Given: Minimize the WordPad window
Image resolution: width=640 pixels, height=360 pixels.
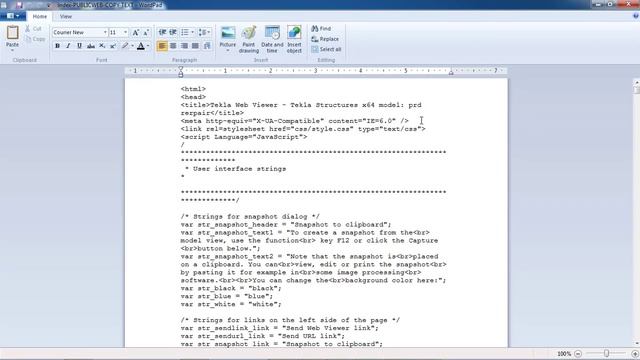Looking at the screenshot, I should pyautogui.click(x=598, y=4).
